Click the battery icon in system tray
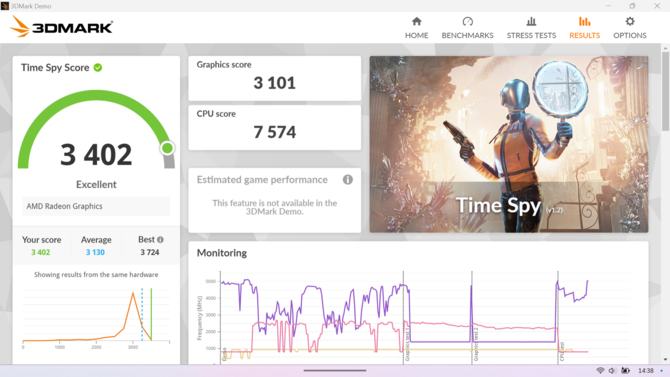670x377 pixels. (x=625, y=370)
